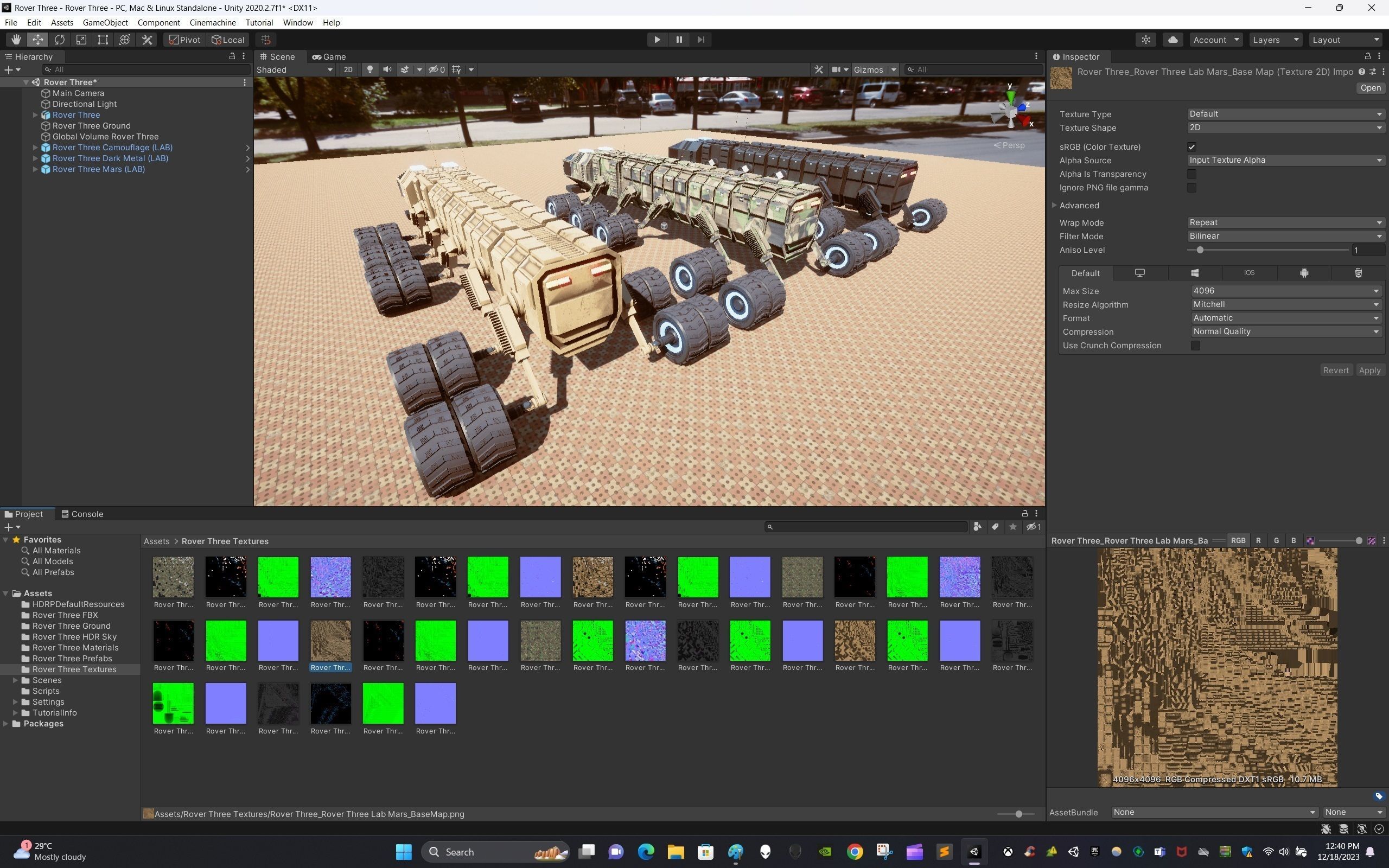Open the Cinemachine menu
Image resolution: width=1389 pixels, height=868 pixels.
click(x=212, y=22)
